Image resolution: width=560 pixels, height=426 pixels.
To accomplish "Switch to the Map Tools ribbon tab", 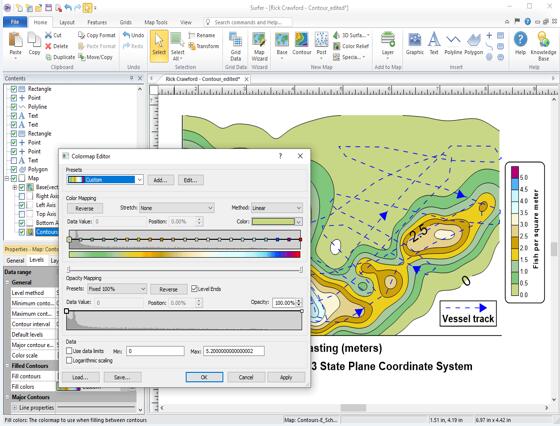I will tap(156, 22).
